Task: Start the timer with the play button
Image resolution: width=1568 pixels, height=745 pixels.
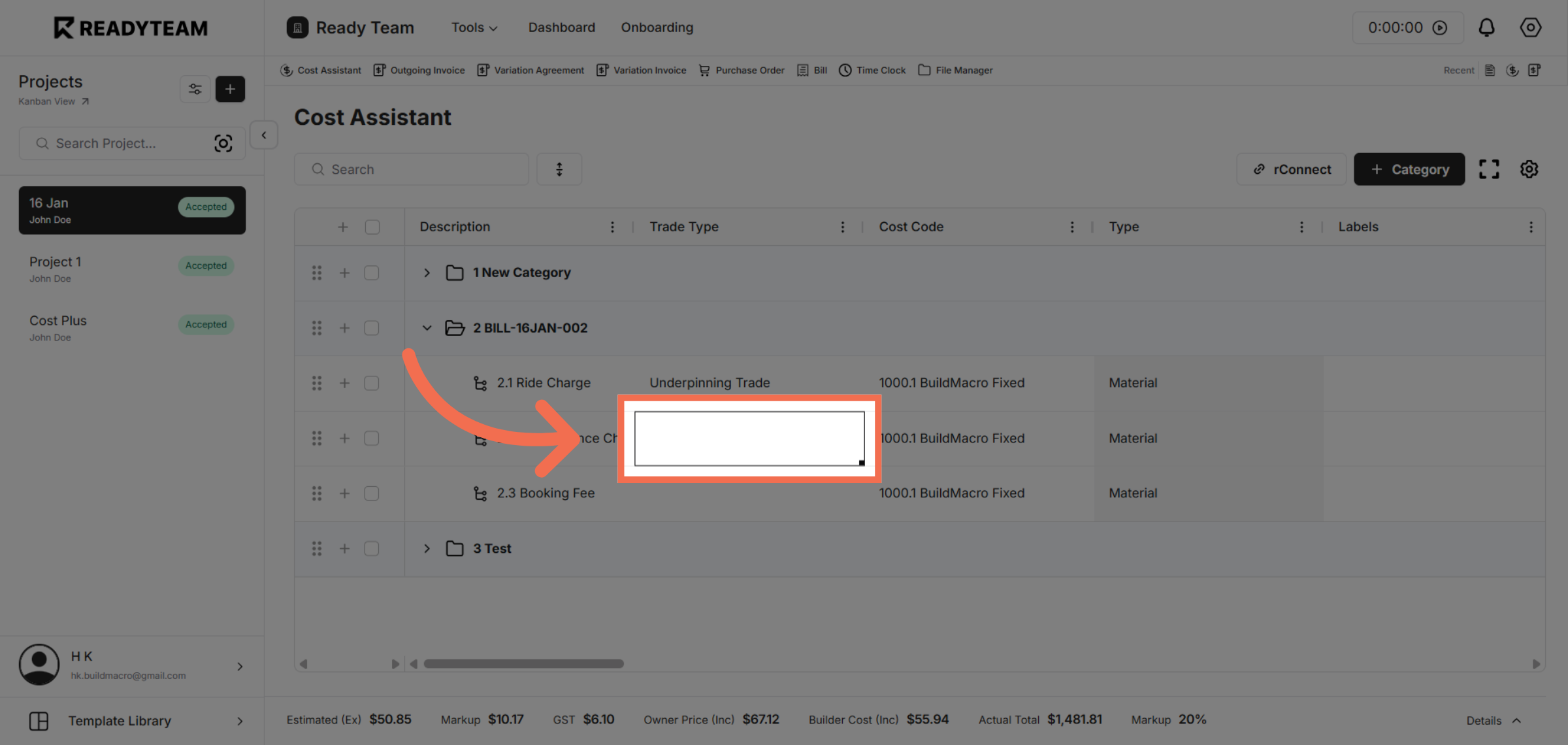Action: pyautogui.click(x=1441, y=27)
